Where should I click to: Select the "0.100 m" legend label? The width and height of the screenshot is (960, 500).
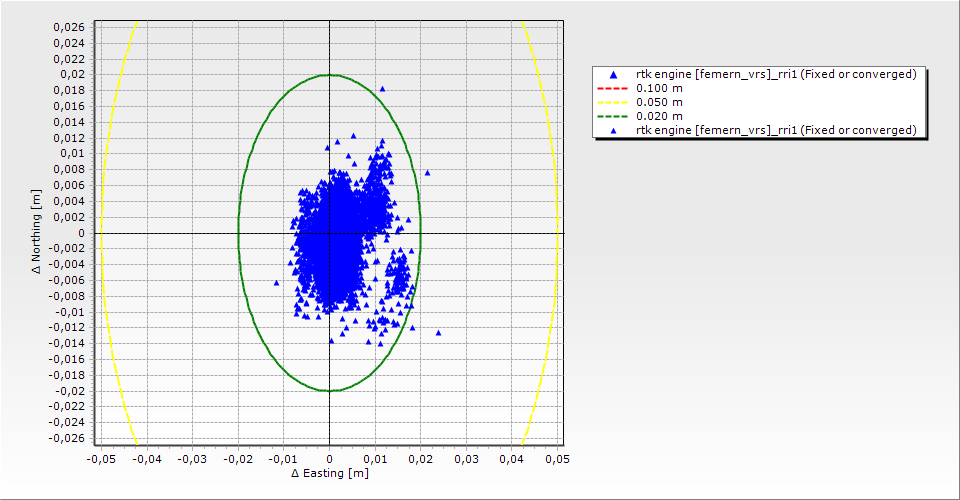[659, 88]
